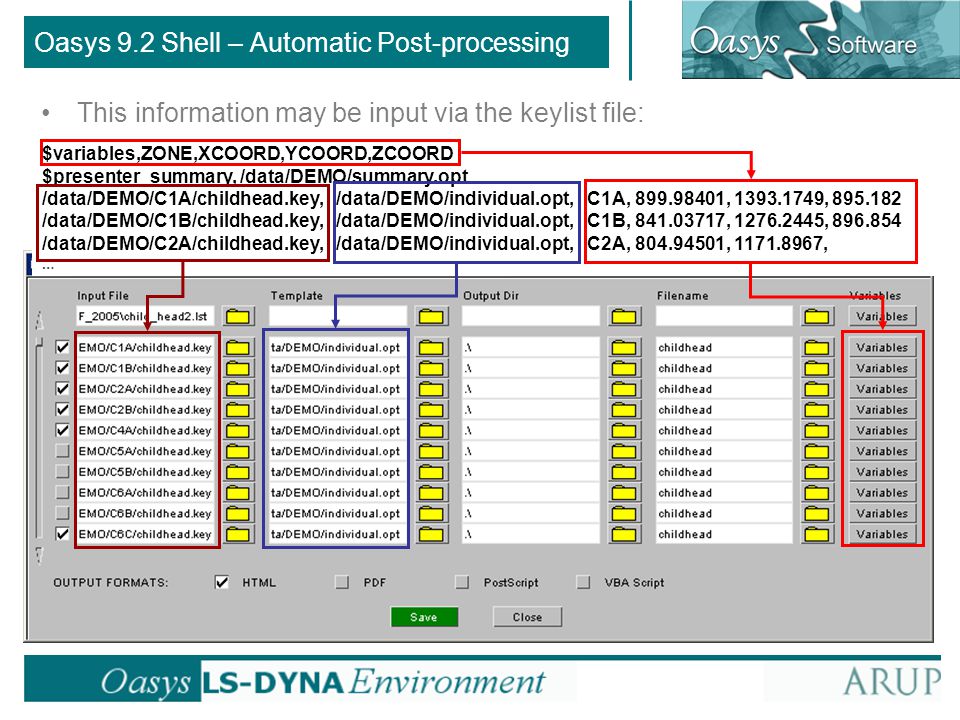960x720 pixels.
Task: Enable VBA Script output format
Action: click(583, 583)
